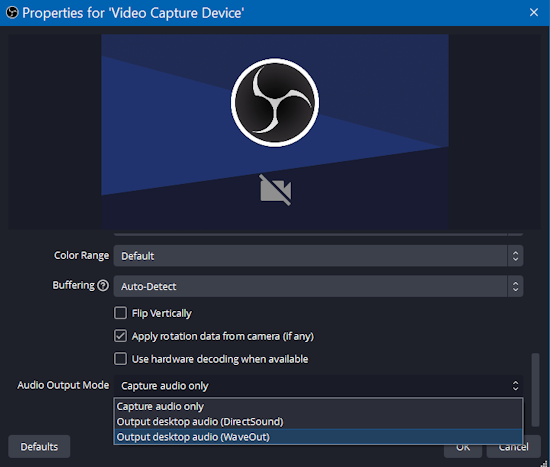The height and width of the screenshot is (467, 550).
Task: Select Output desktop audio (WaveOut)
Action: click(318, 437)
